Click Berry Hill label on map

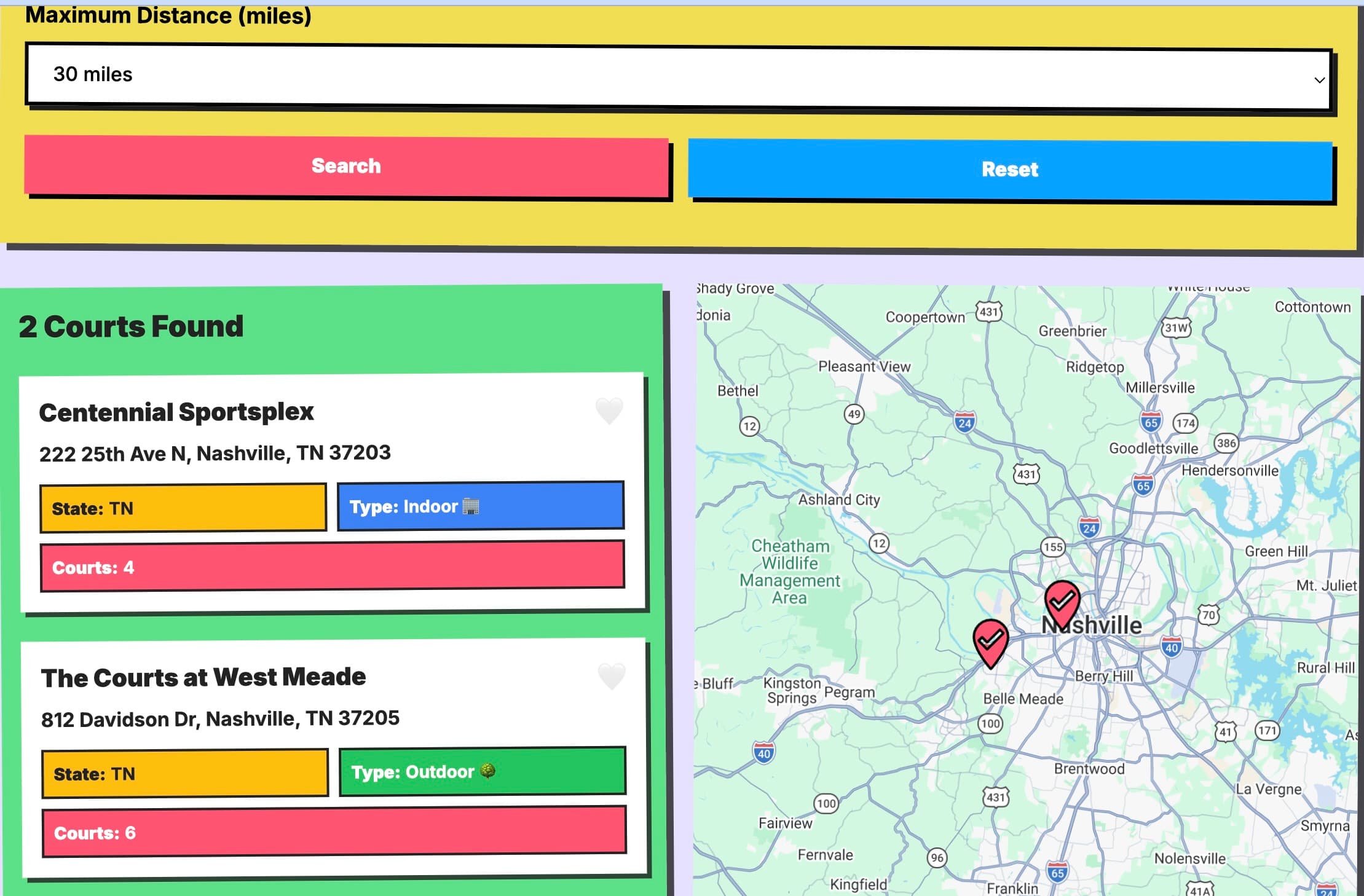pyautogui.click(x=1104, y=676)
